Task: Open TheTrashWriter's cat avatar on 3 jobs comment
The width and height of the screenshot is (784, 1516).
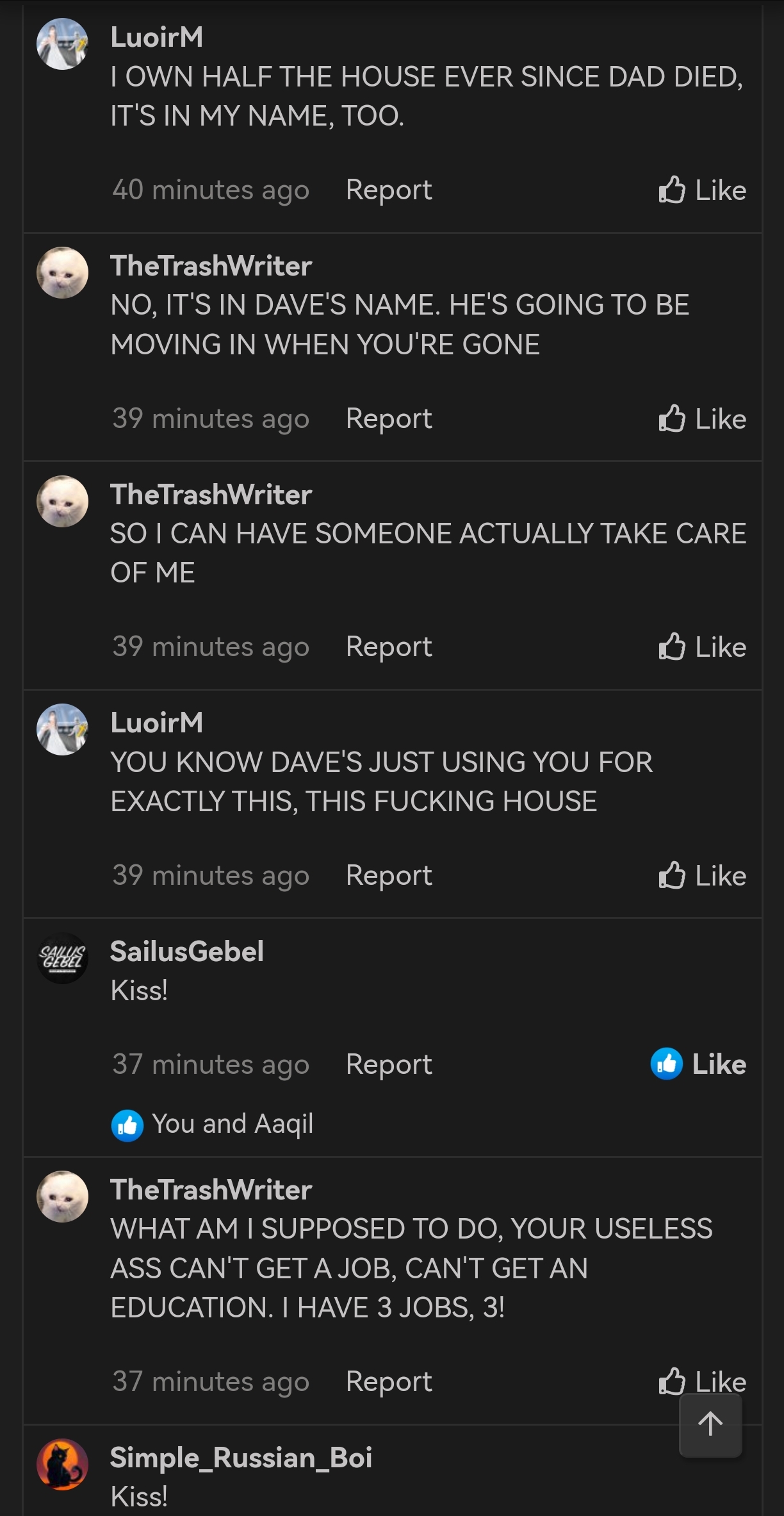Action: point(62,1196)
